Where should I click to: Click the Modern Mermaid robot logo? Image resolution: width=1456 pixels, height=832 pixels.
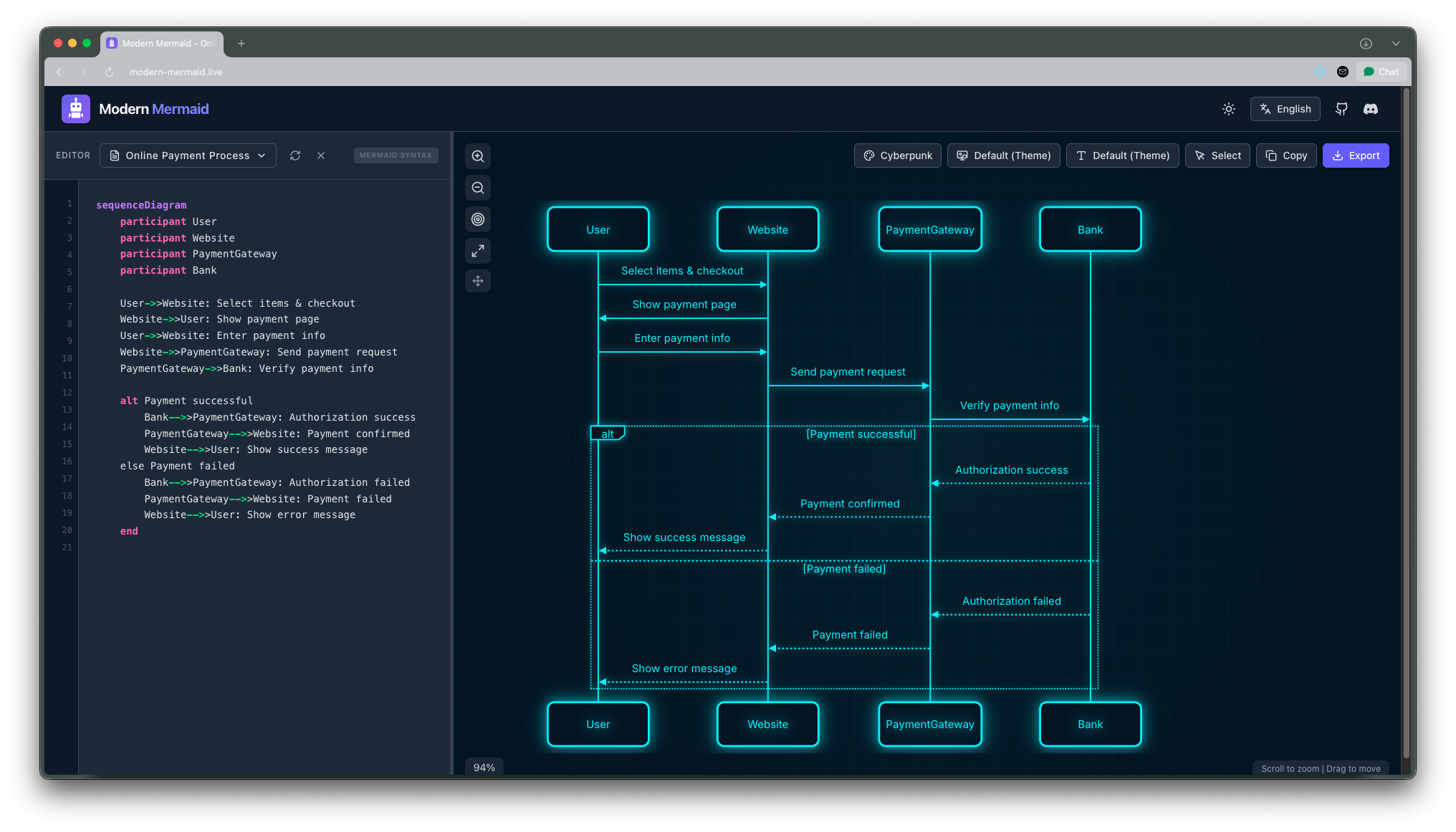pyautogui.click(x=76, y=109)
